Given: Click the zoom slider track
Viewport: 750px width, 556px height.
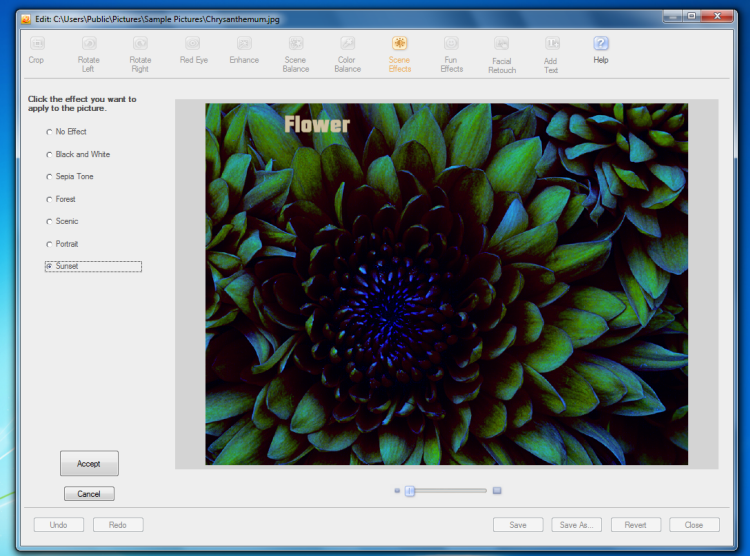Looking at the screenshot, I should point(450,491).
